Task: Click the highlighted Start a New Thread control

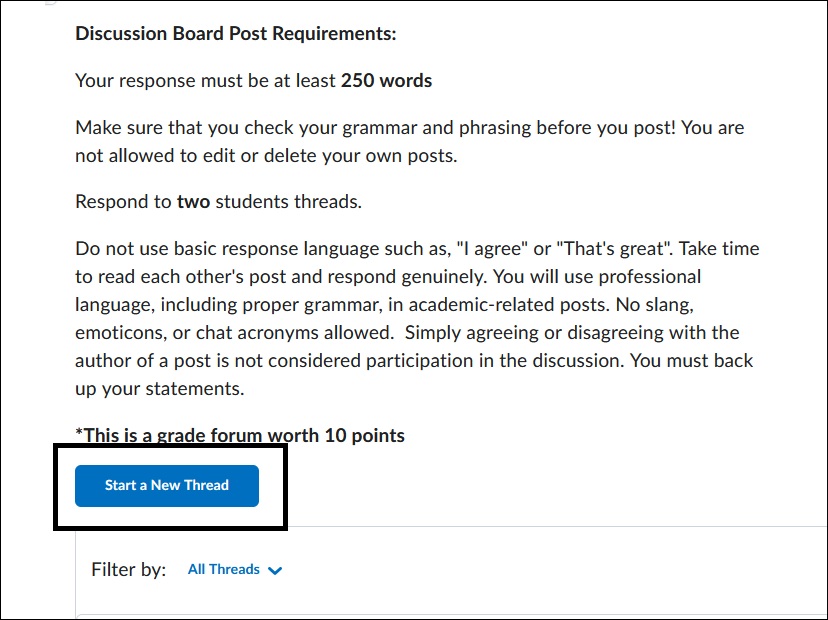Action: point(166,485)
